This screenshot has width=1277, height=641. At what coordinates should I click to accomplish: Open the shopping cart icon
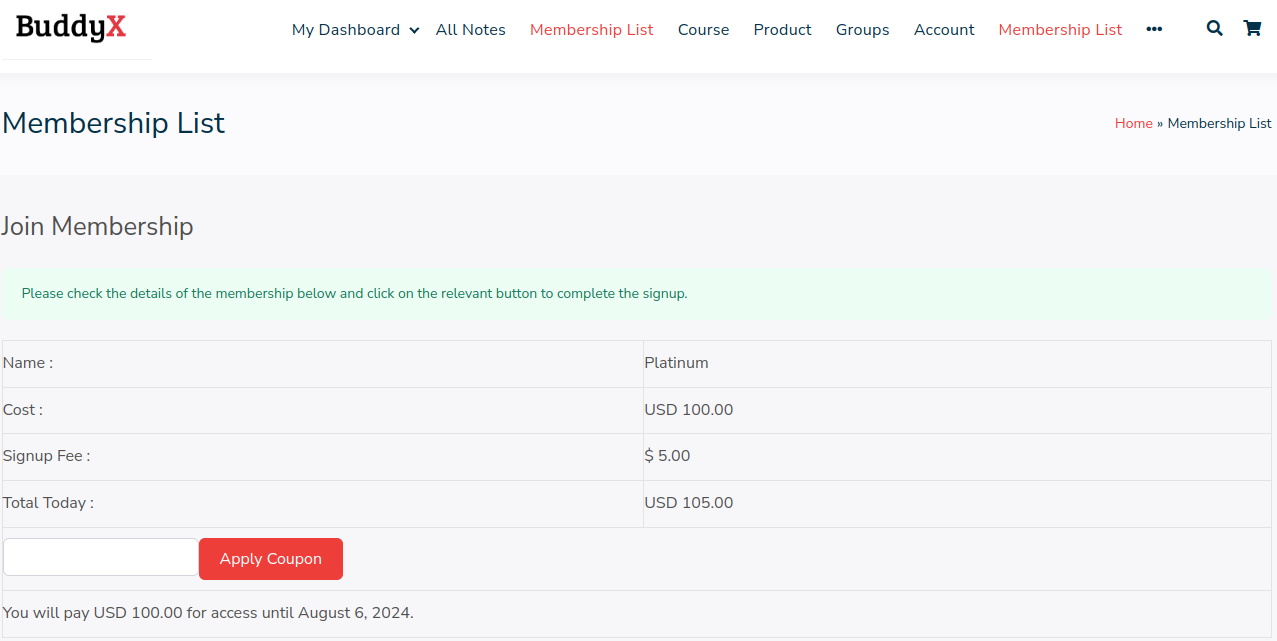coord(1252,29)
